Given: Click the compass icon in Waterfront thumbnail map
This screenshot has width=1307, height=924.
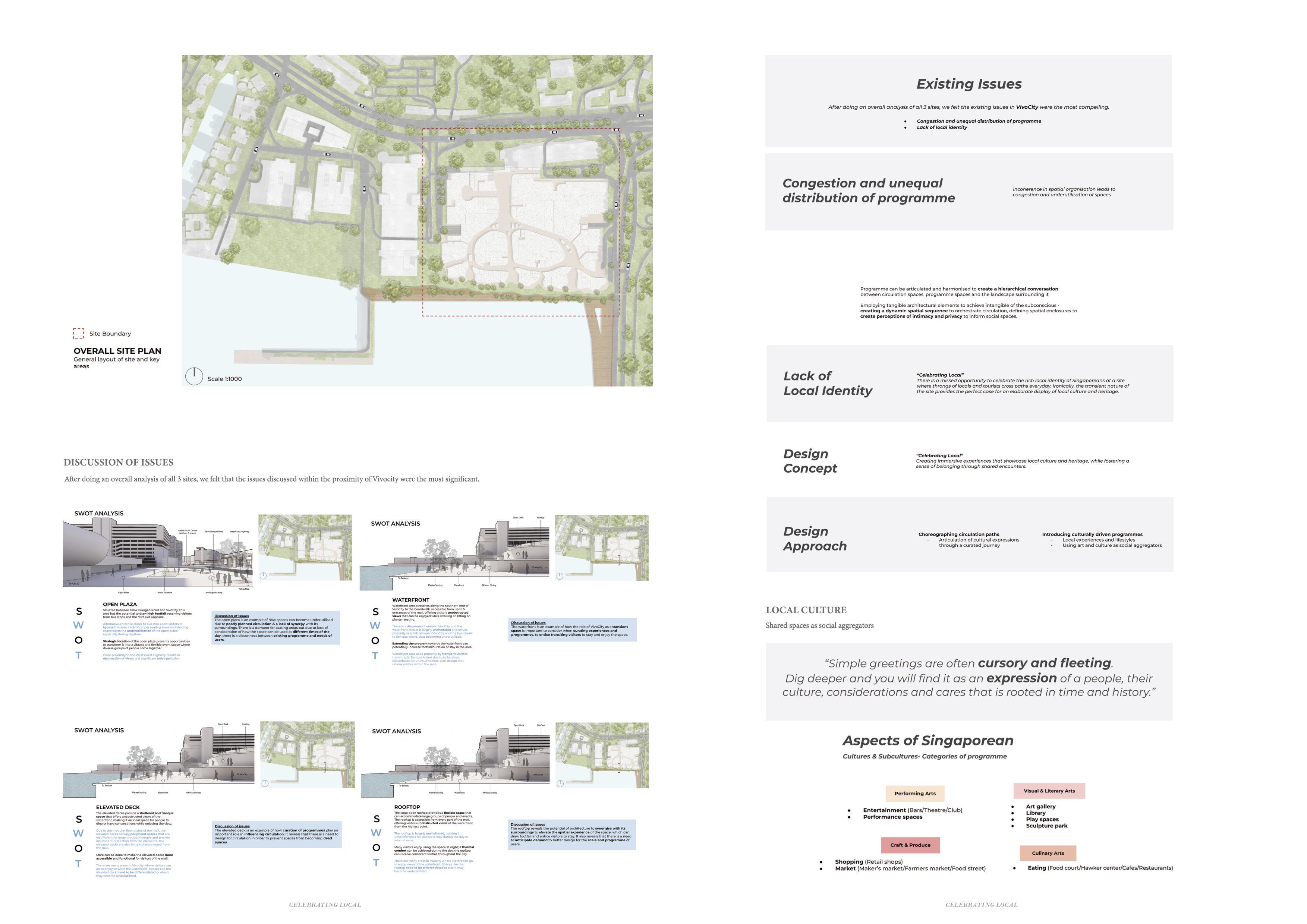Looking at the screenshot, I should pos(560,575).
